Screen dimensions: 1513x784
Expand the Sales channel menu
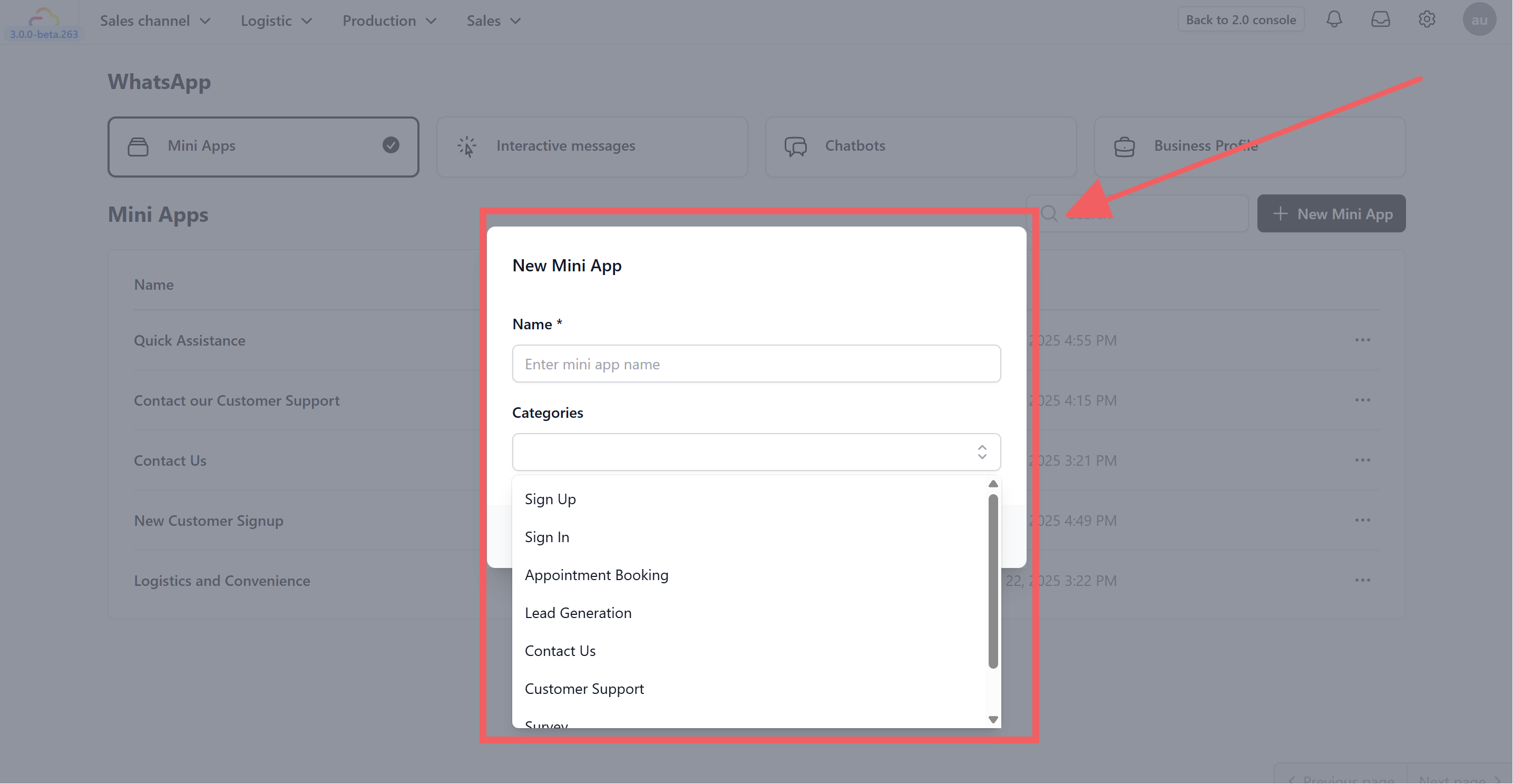pos(155,21)
